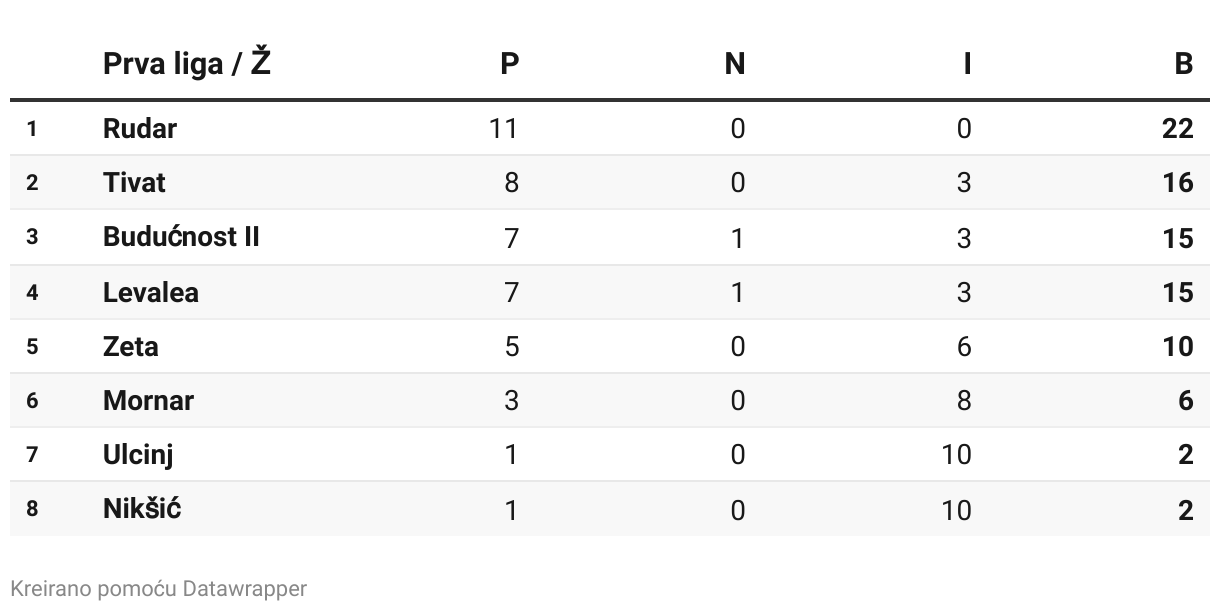Click the P column header
Screen dimensions: 1220x612
[510, 64]
